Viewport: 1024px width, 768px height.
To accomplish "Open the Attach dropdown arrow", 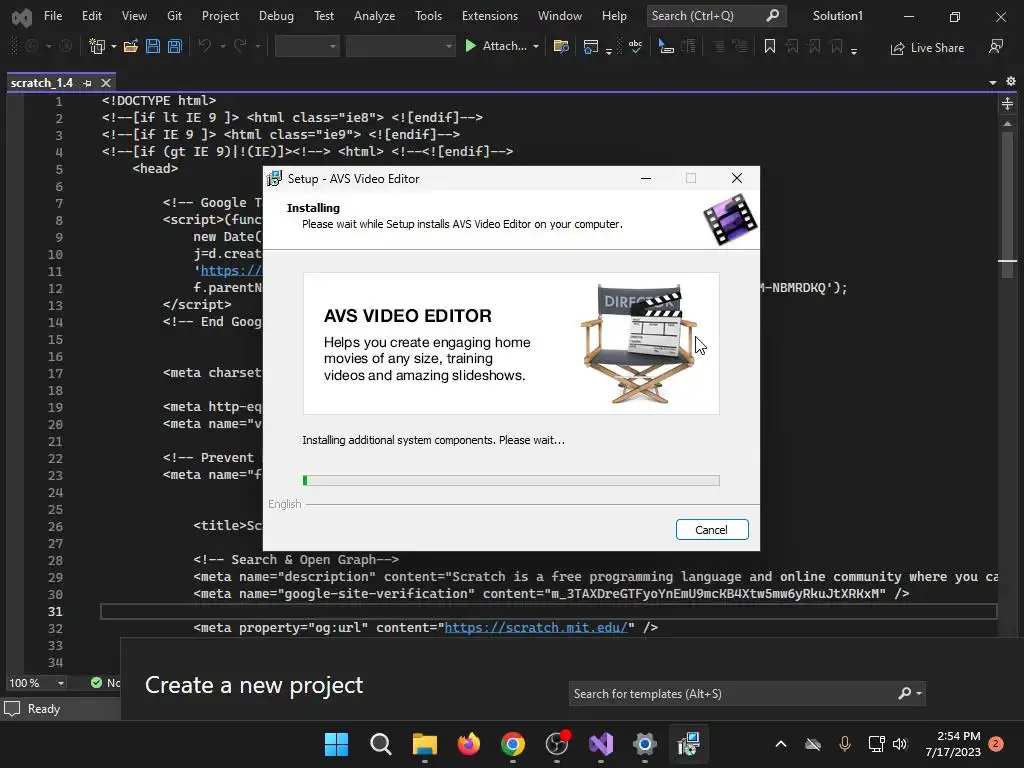I will point(536,46).
